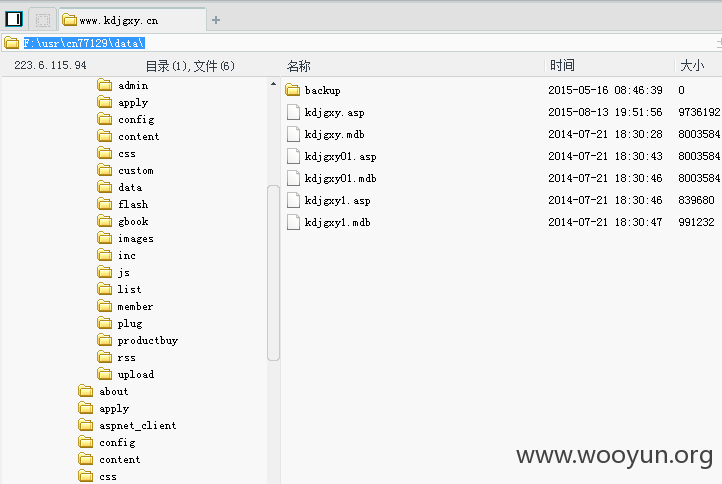
Task: Open the member folder icon
Action: click(x=105, y=306)
